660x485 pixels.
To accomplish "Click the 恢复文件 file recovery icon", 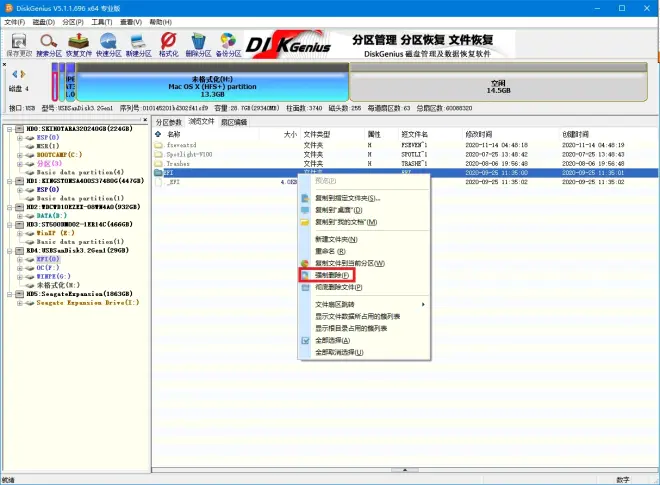I will tap(79, 41).
